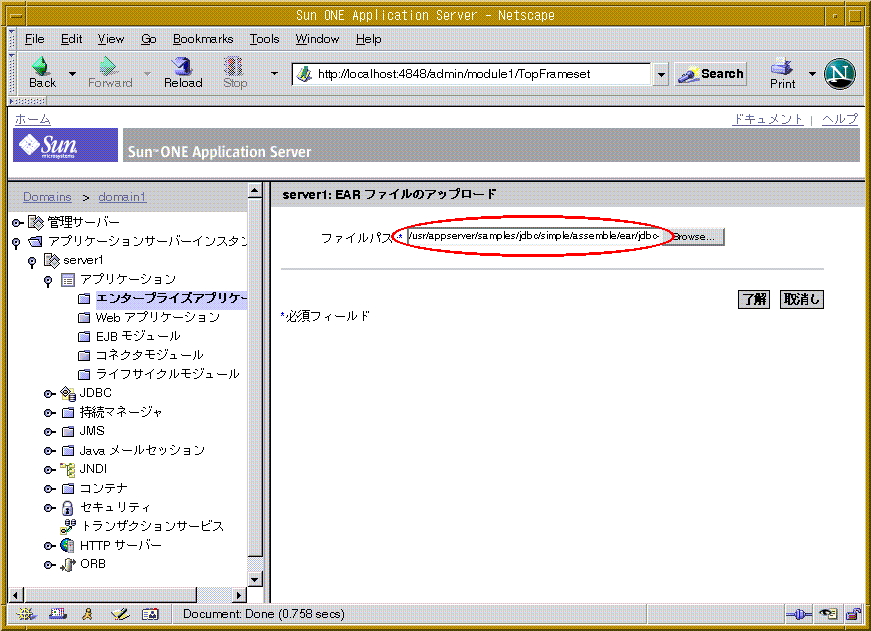Click the Netscape N logo icon
Screen dimensions: 871x631
tap(839, 73)
